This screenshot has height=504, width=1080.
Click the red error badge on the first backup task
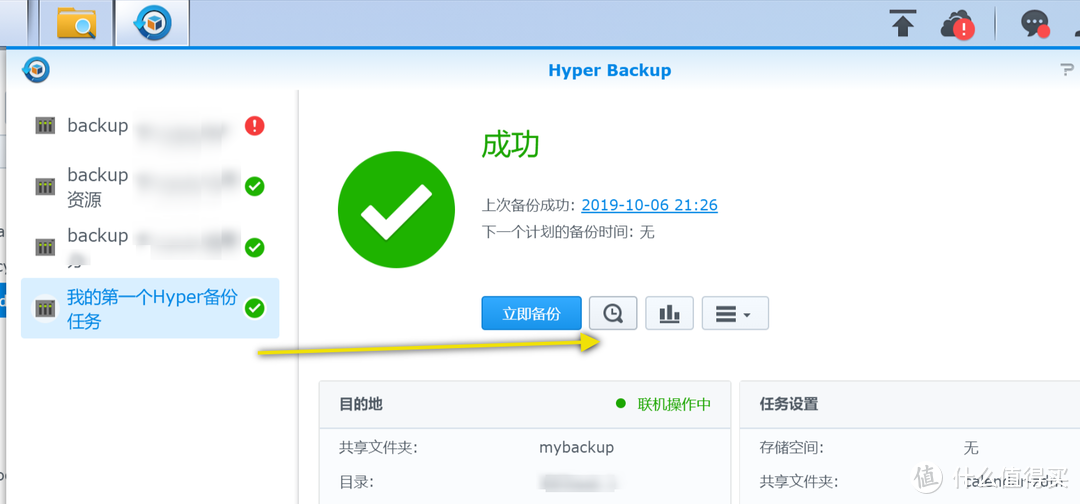(254, 126)
